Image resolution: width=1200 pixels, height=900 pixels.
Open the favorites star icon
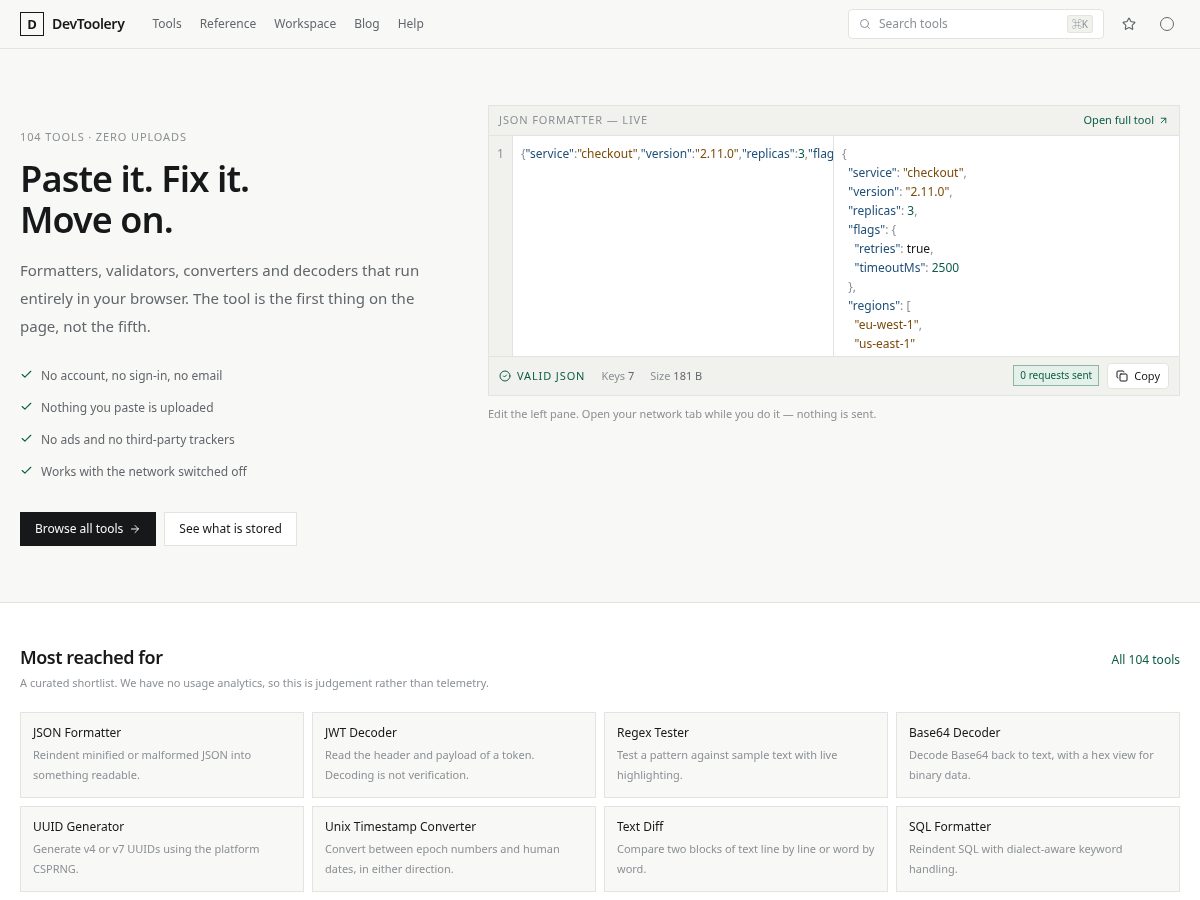pos(1129,24)
